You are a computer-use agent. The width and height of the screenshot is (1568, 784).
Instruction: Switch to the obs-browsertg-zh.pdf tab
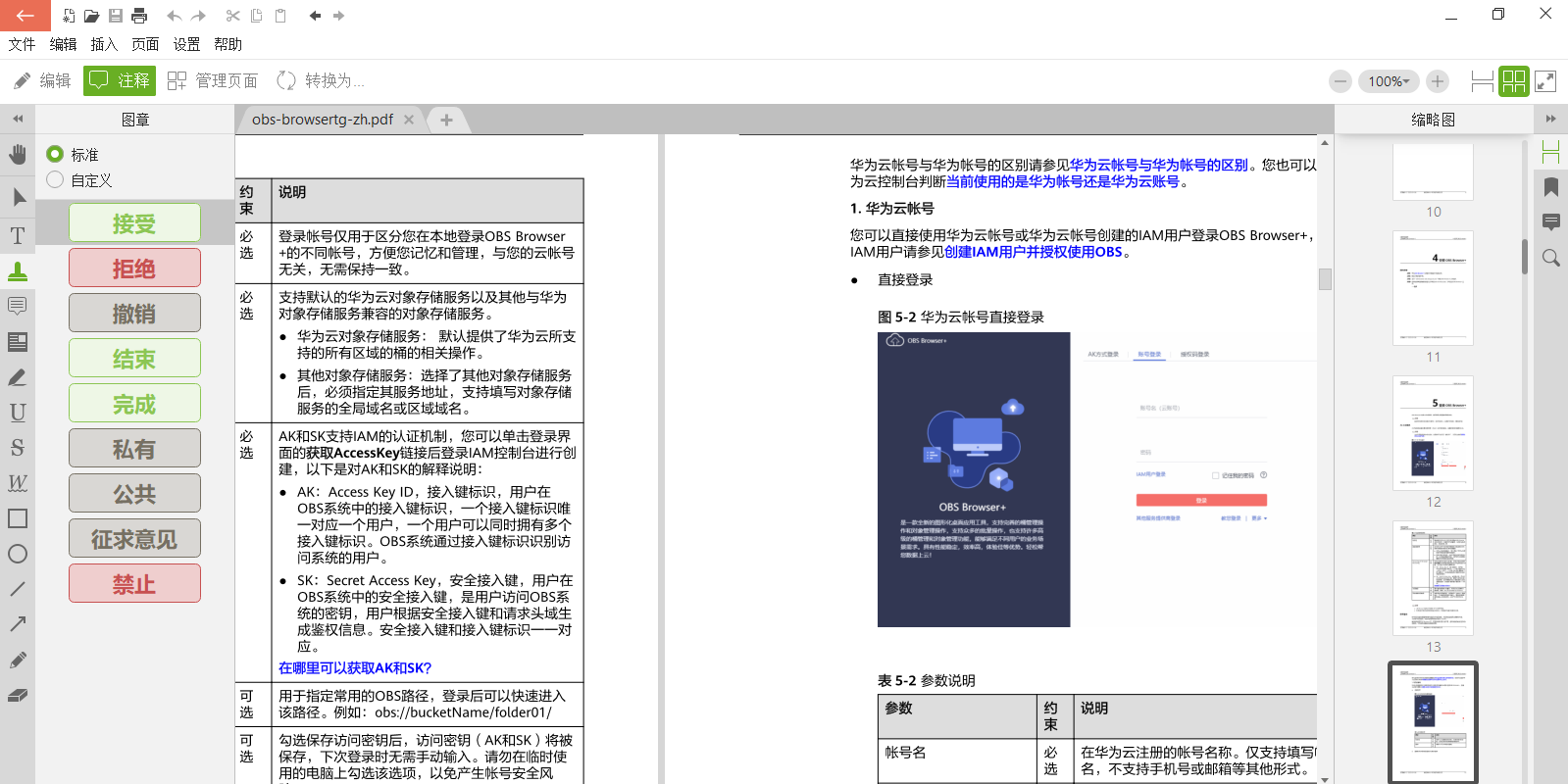click(322, 120)
